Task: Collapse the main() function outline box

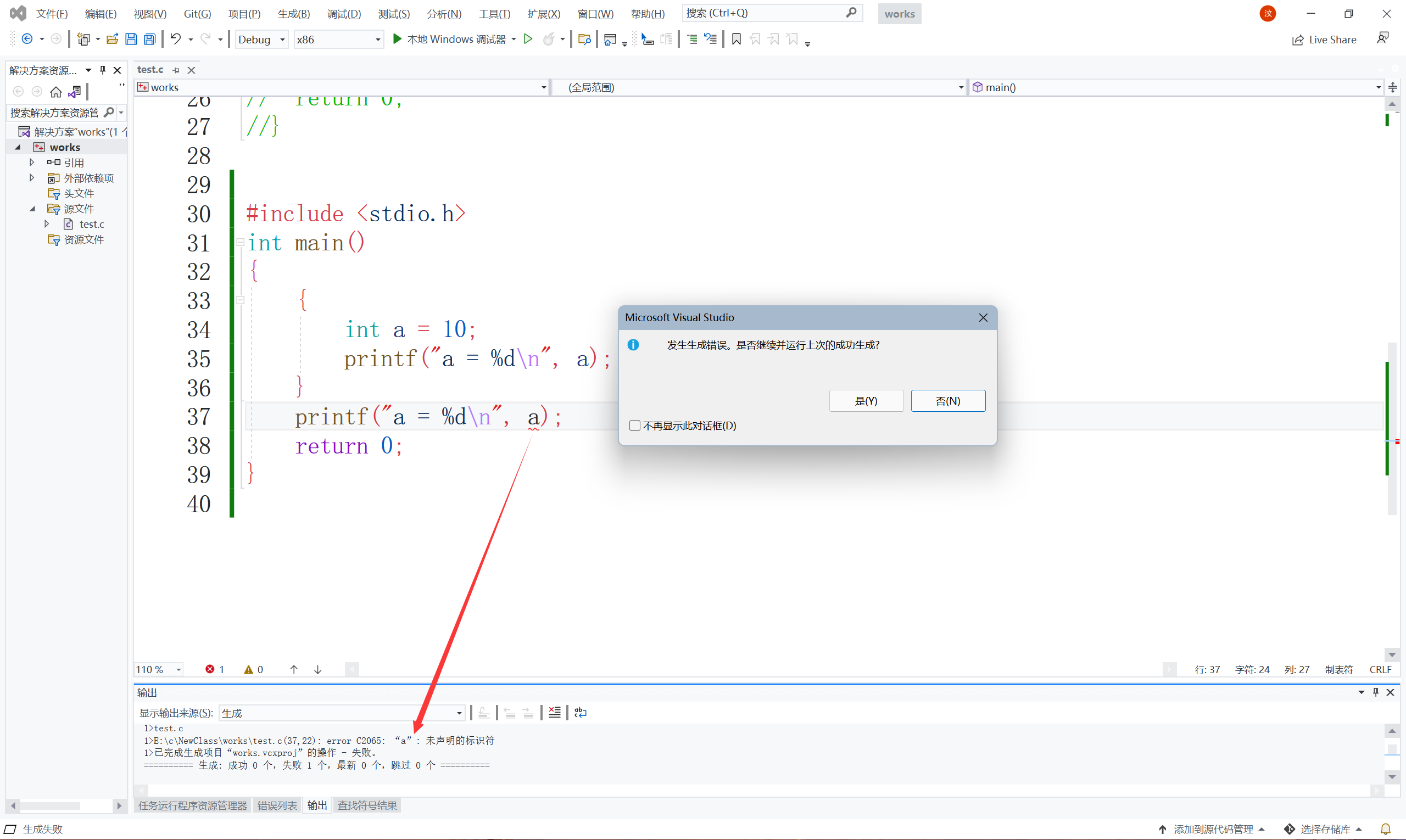Action: 240,243
